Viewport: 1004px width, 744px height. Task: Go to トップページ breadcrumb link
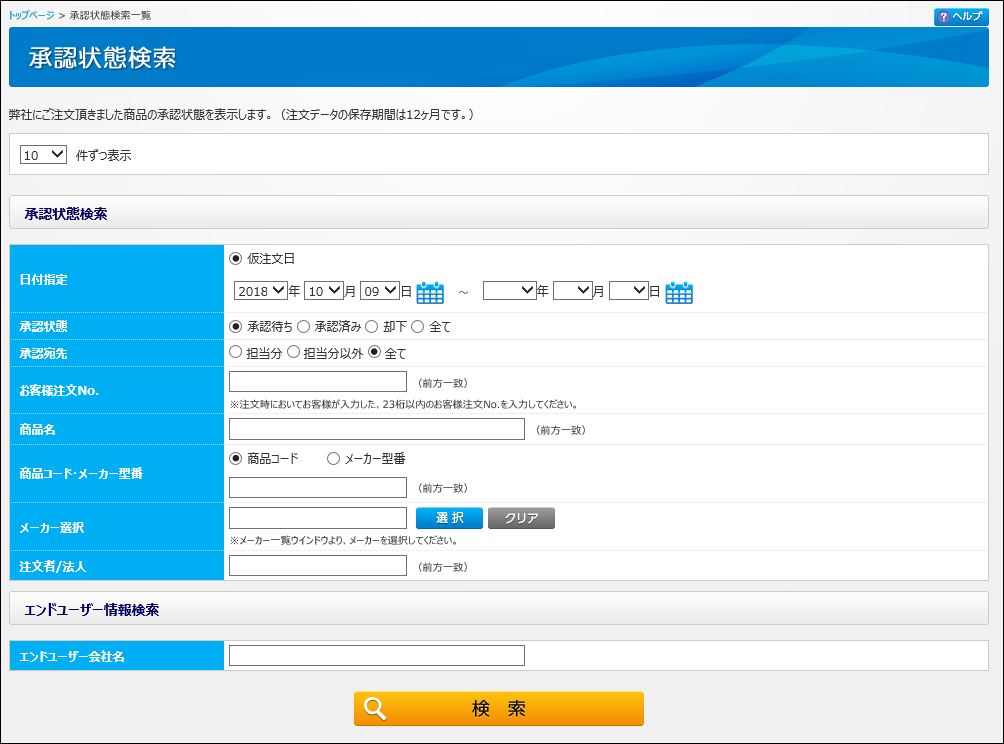point(31,16)
